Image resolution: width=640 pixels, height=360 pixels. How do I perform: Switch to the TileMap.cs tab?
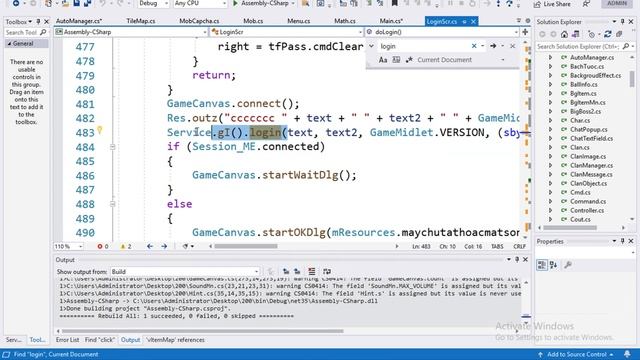click(x=140, y=21)
